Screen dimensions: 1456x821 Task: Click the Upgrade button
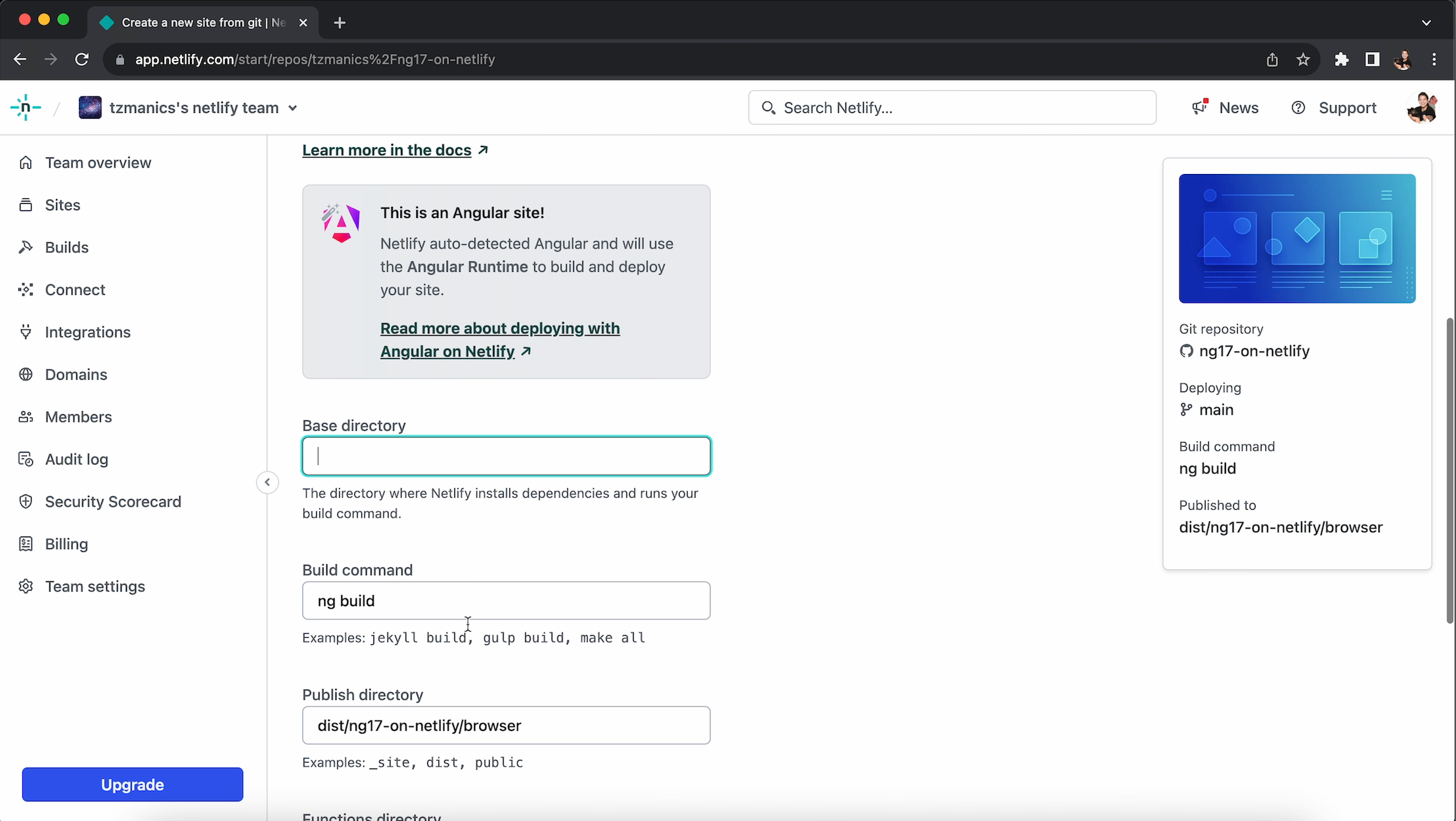(132, 785)
